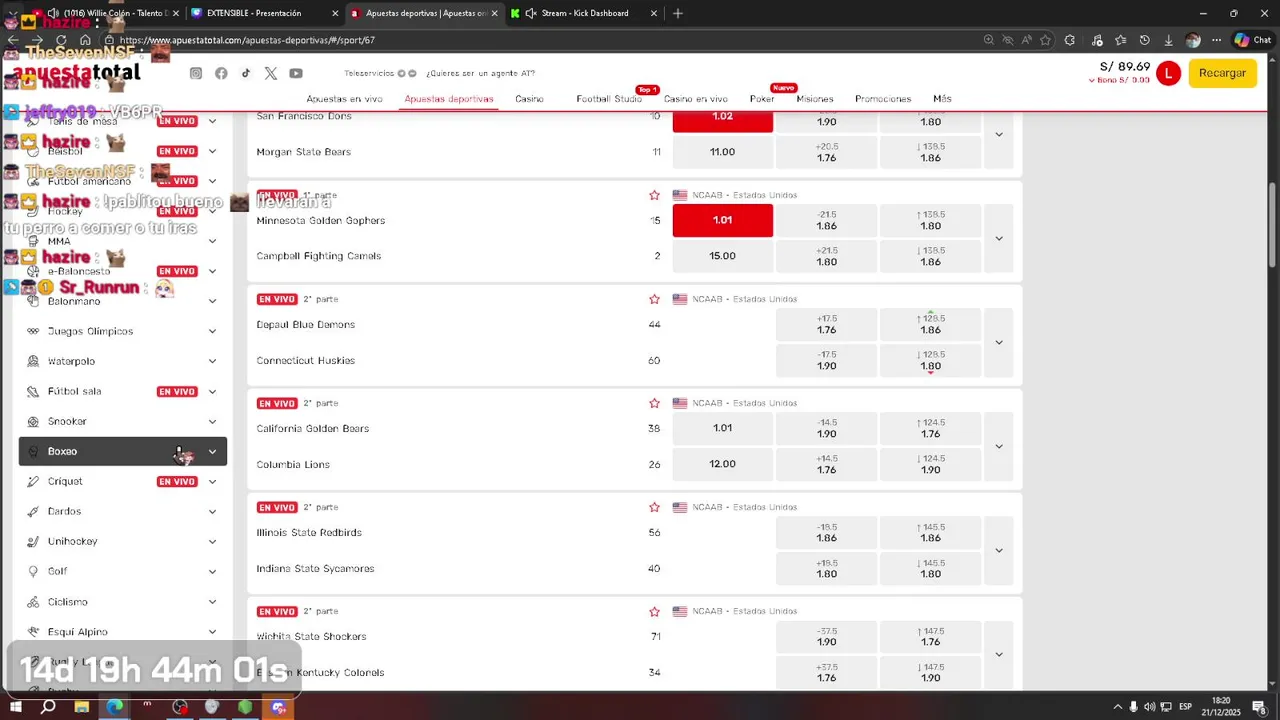Expand the Ciclismo sidebar chevron

pos(212,601)
